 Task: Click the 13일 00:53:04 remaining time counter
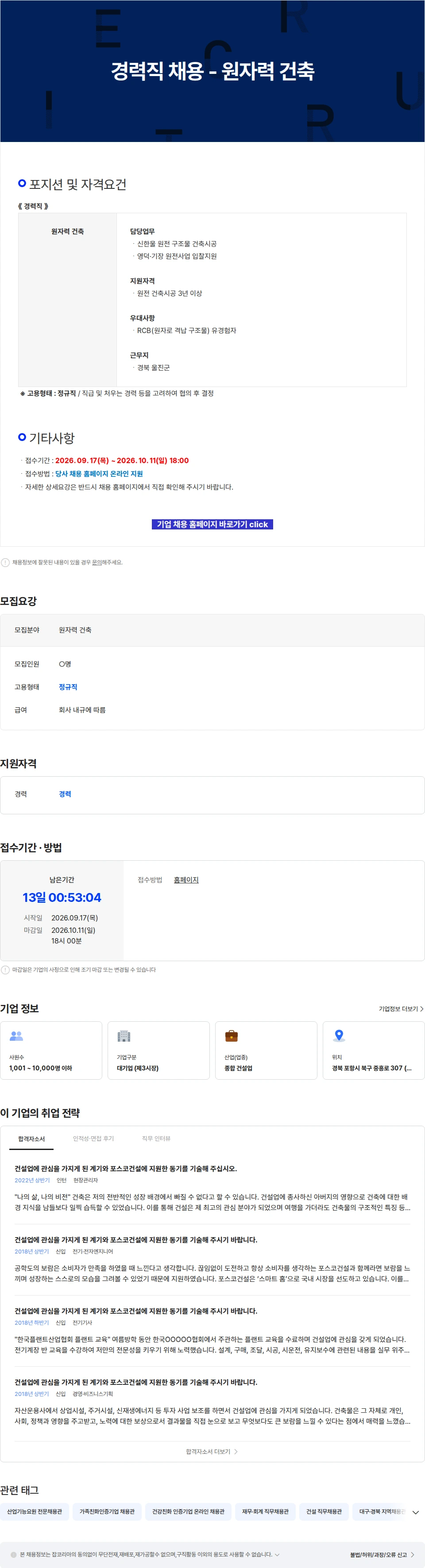click(62, 897)
